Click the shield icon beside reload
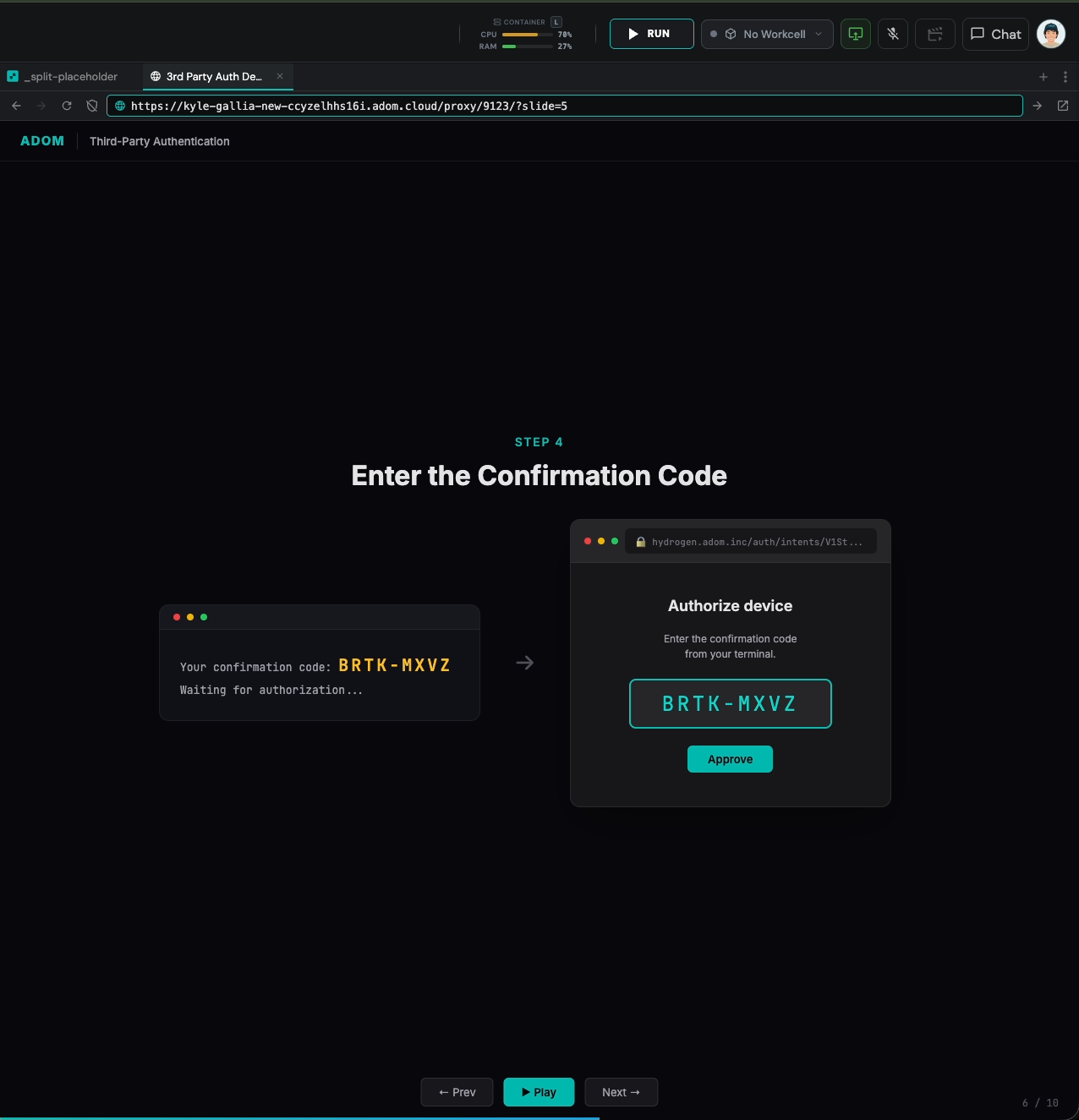The height and width of the screenshot is (1120, 1079). [x=92, y=106]
